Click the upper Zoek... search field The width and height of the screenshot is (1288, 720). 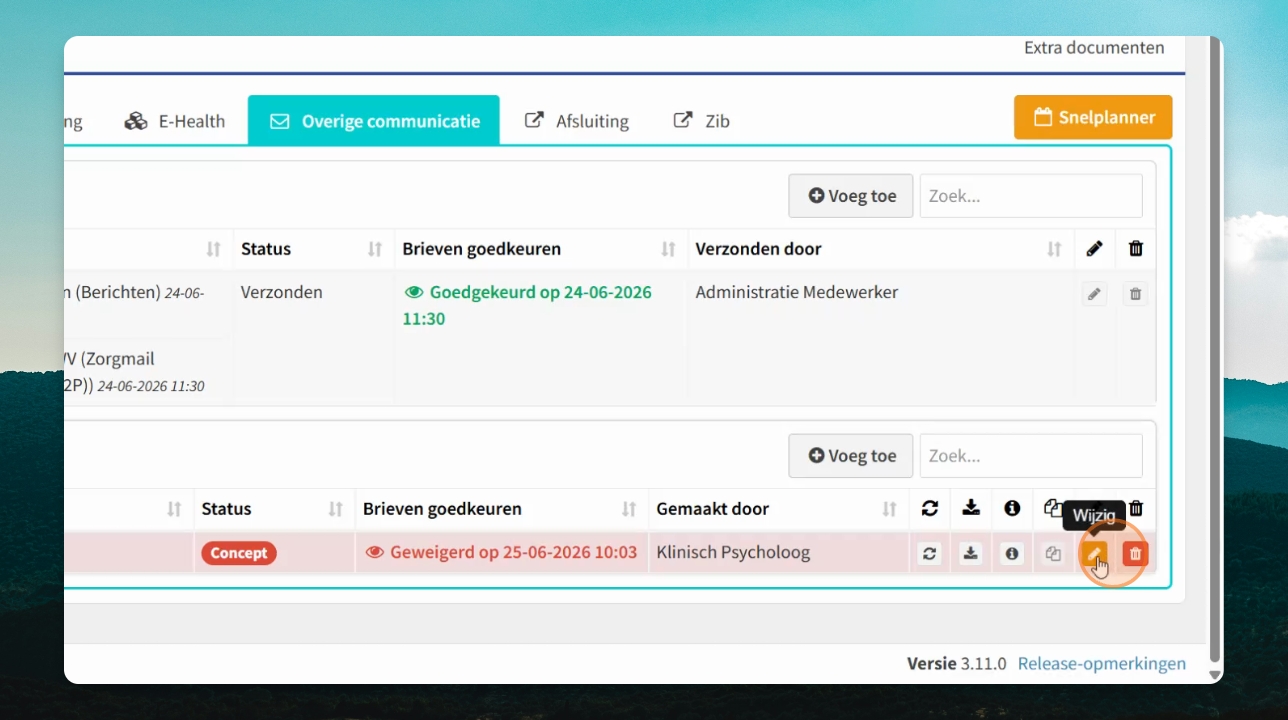1031,196
